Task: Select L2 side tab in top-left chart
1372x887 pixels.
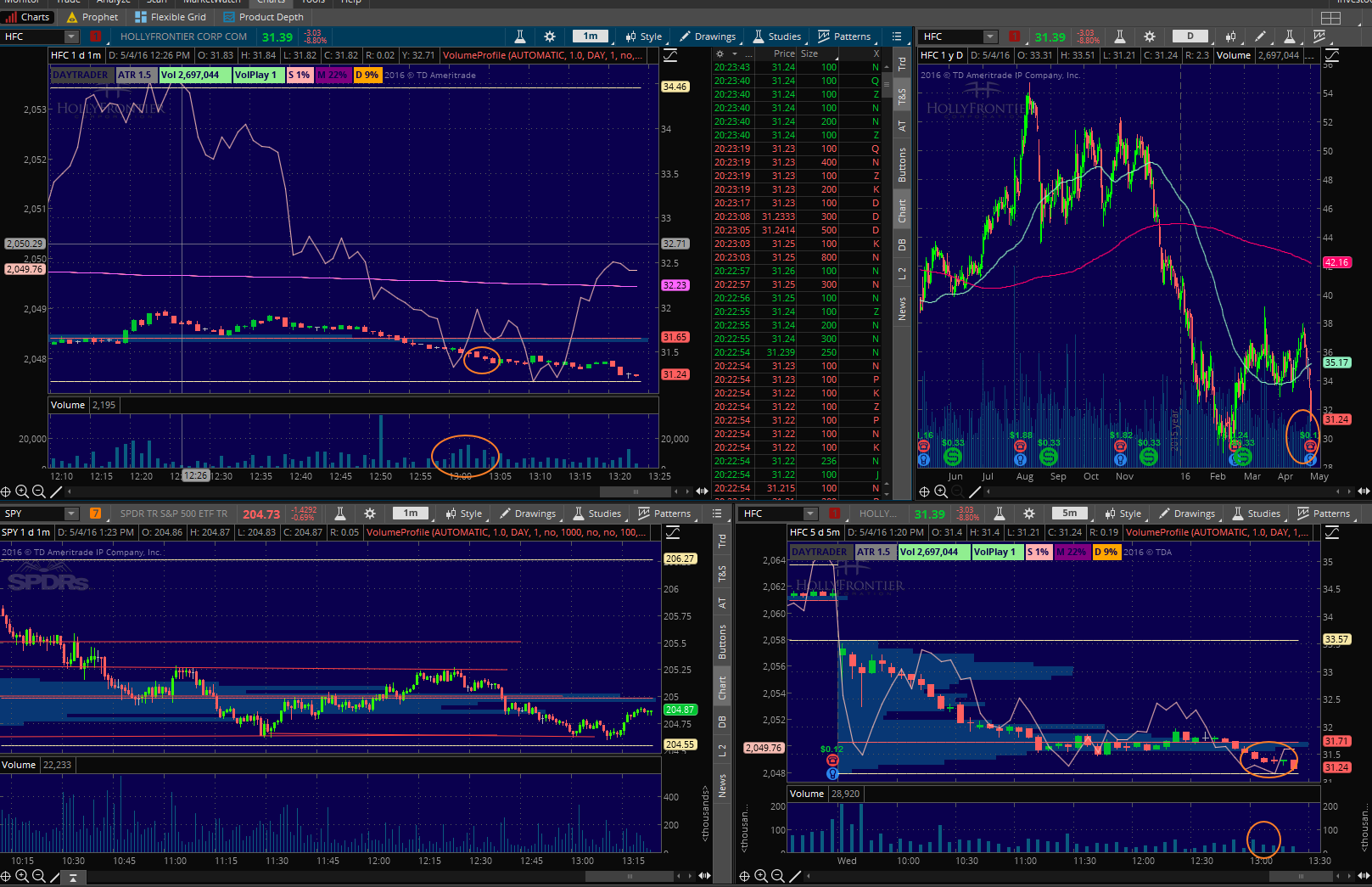Action: pos(902,273)
